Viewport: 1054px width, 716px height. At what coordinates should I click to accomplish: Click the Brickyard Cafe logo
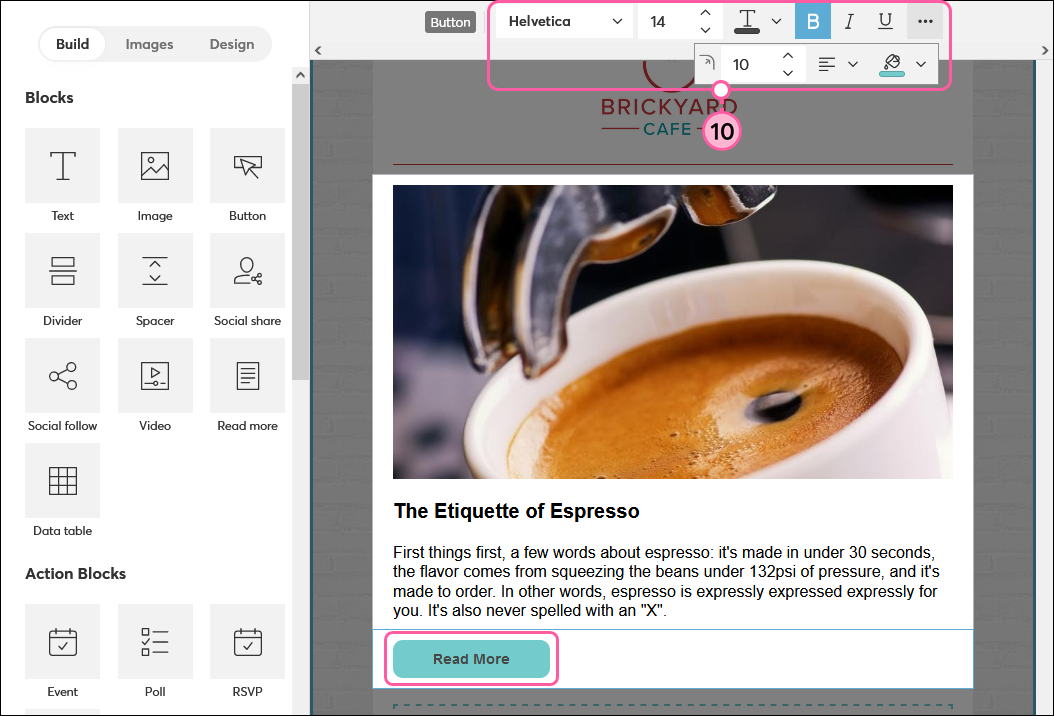coord(670,100)
